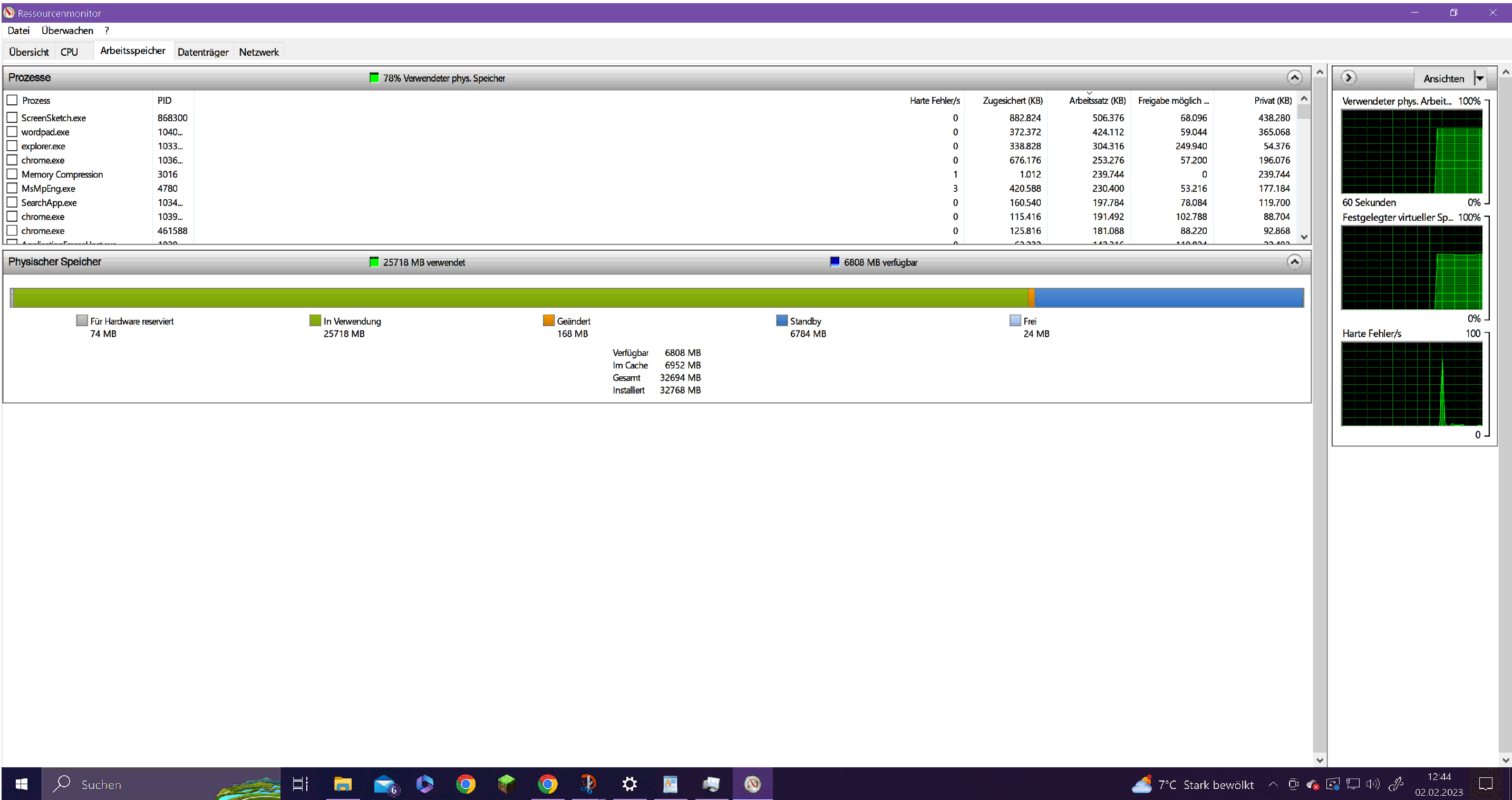Screen dimensions: 1512x800
Task: Tick the wordpad.exe checkbox
Action: pyautogui.click(x=12, y=131)
